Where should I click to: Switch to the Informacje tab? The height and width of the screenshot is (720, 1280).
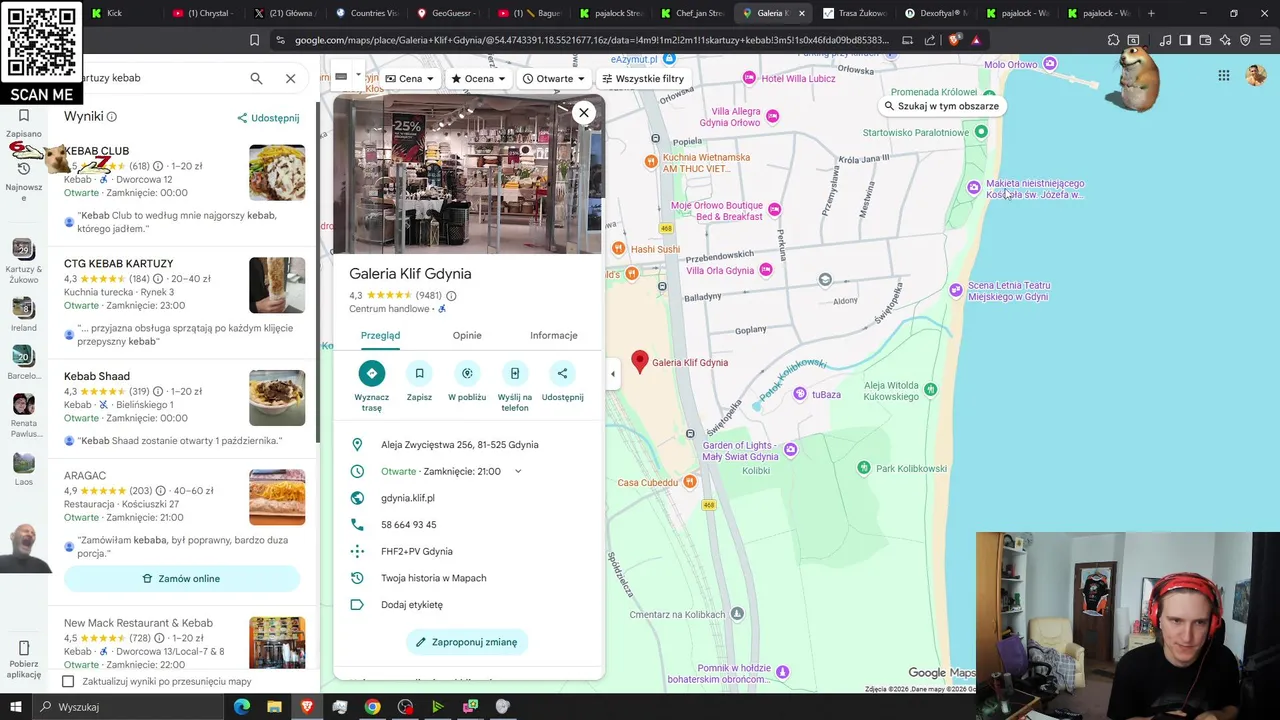click(554, 335)
